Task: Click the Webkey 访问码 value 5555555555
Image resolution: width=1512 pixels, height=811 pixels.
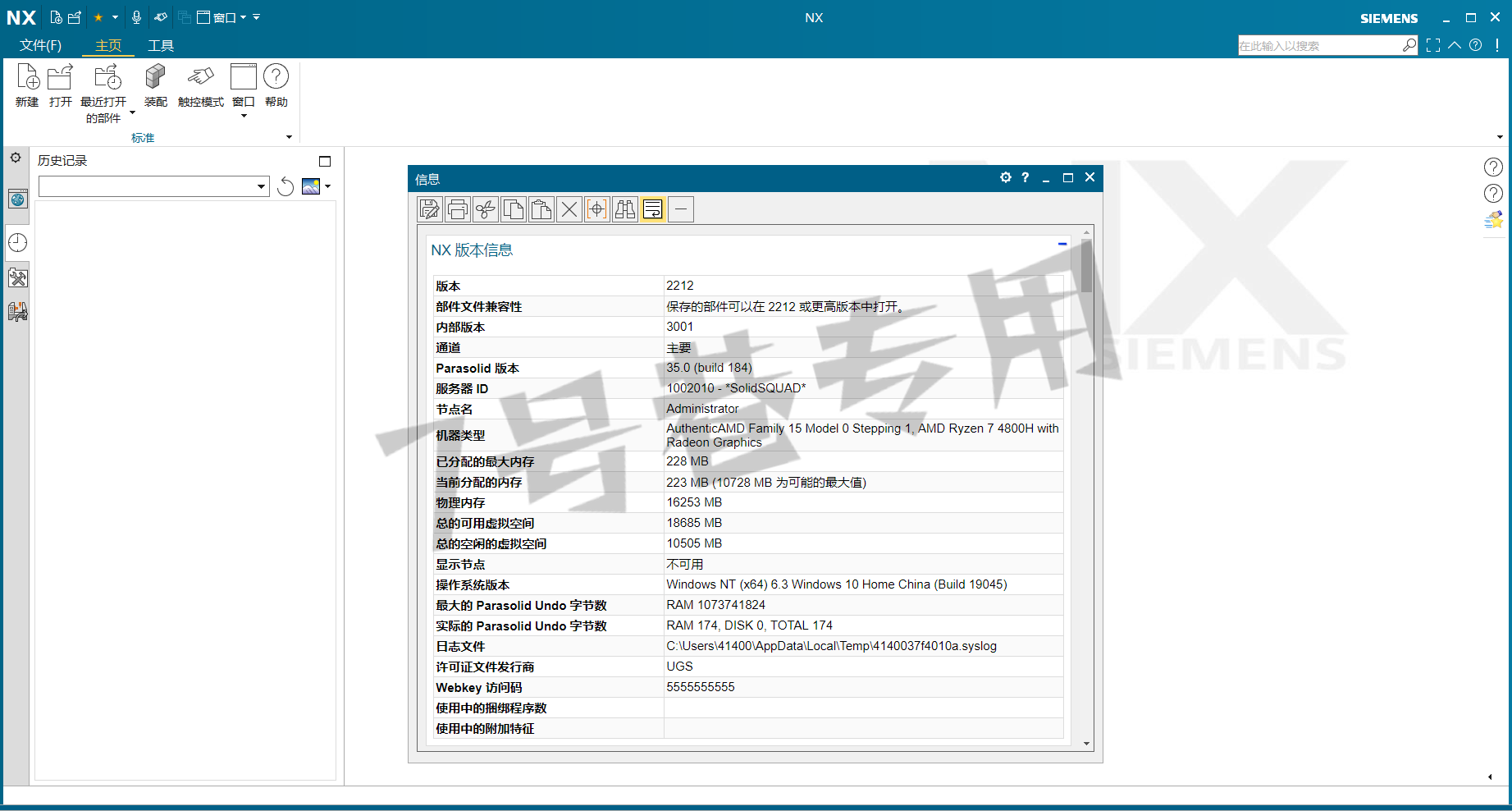Action: click(x=701, y=687)
